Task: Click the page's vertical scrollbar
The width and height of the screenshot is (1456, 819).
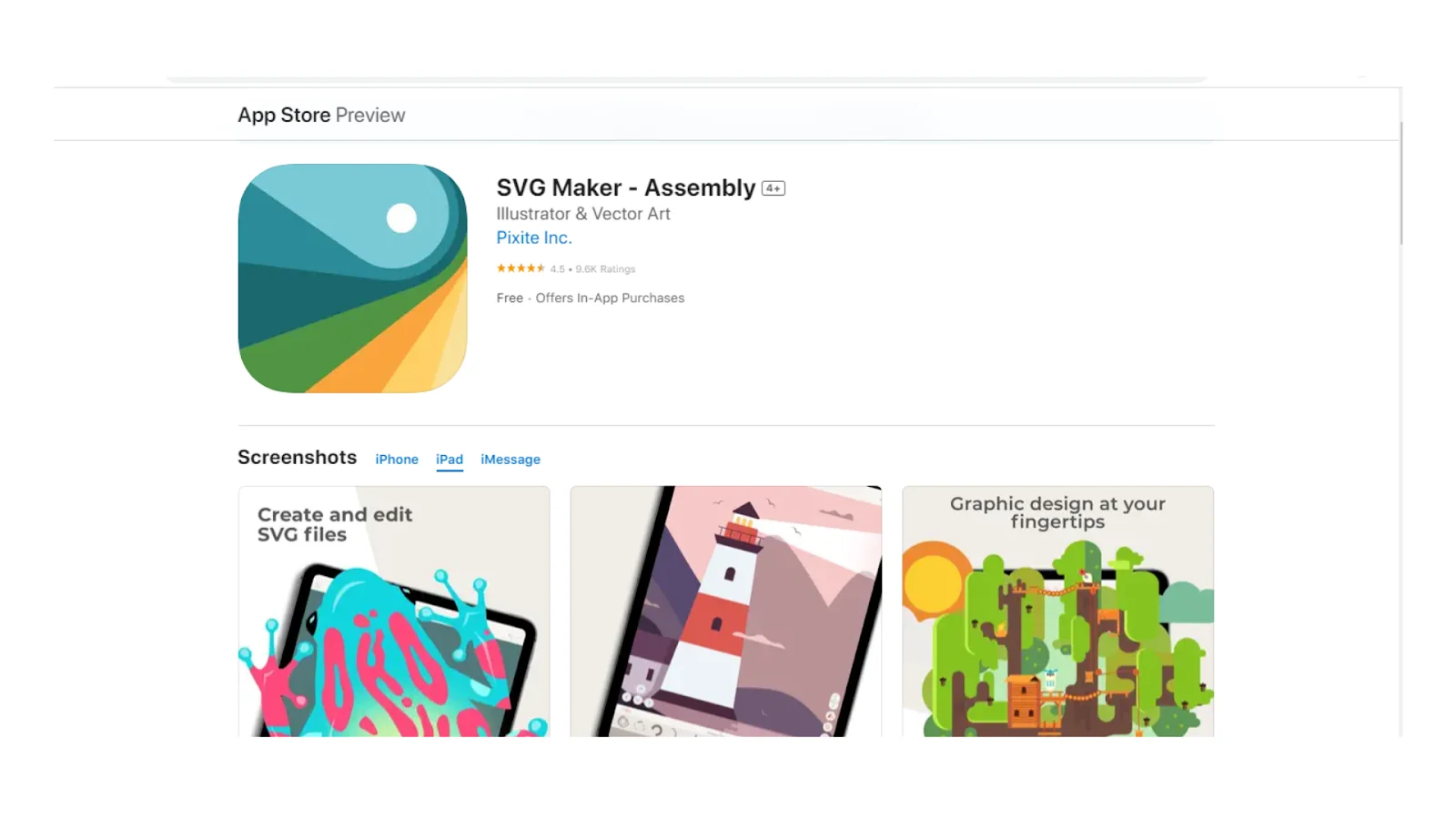Action: (1401, 184)
